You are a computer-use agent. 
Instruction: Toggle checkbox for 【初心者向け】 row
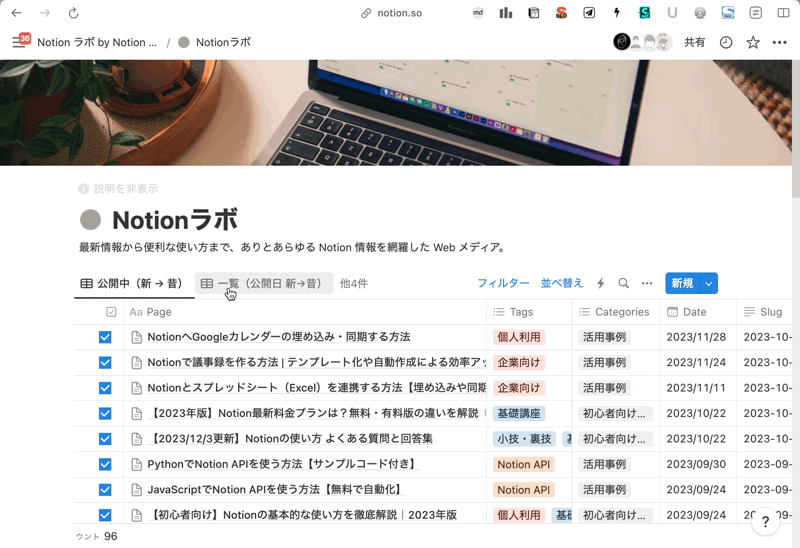[x=105, y=515]
